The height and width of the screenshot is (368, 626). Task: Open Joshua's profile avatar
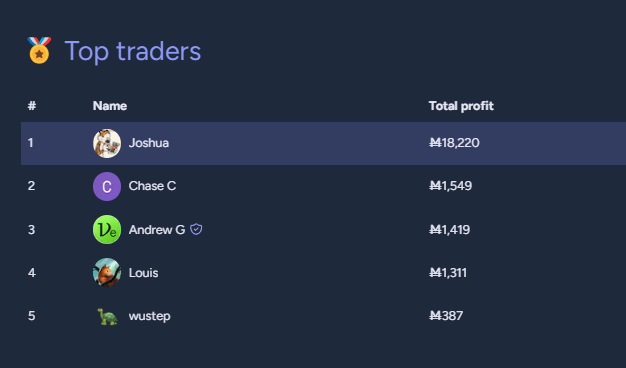[x=107, y=143]
